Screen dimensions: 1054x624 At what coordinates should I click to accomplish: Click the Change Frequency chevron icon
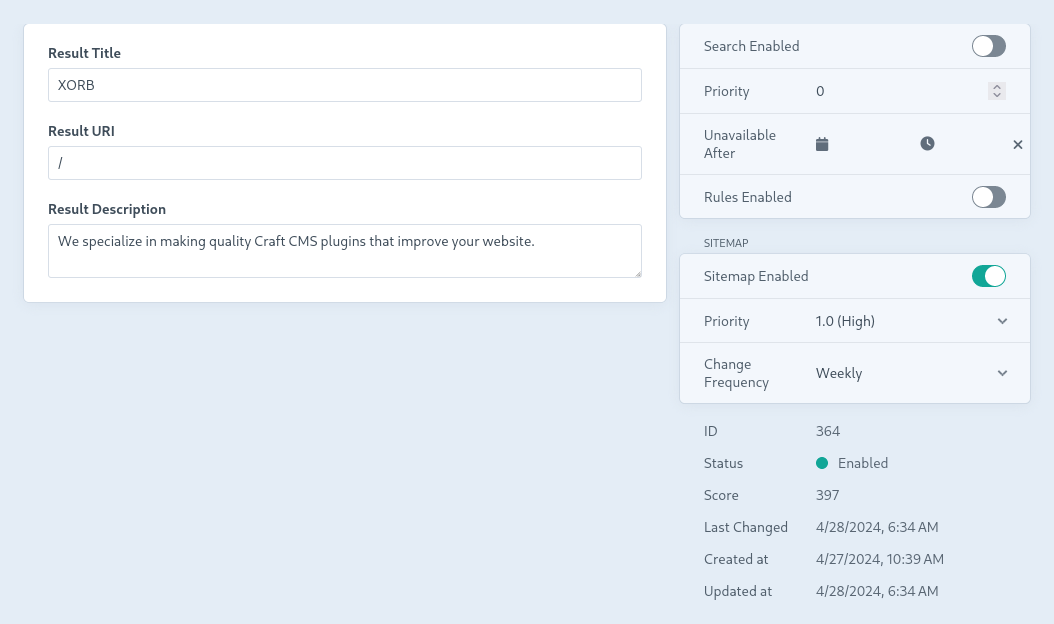pyautogui.click(x=1002, y=373)
